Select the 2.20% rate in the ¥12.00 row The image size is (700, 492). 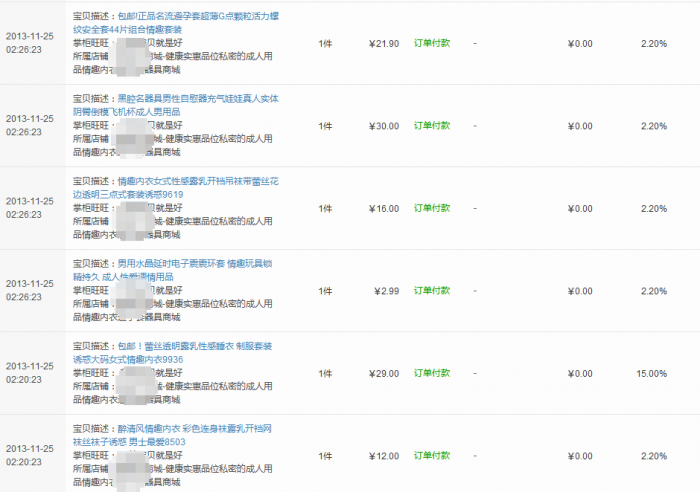coord(654,456)
